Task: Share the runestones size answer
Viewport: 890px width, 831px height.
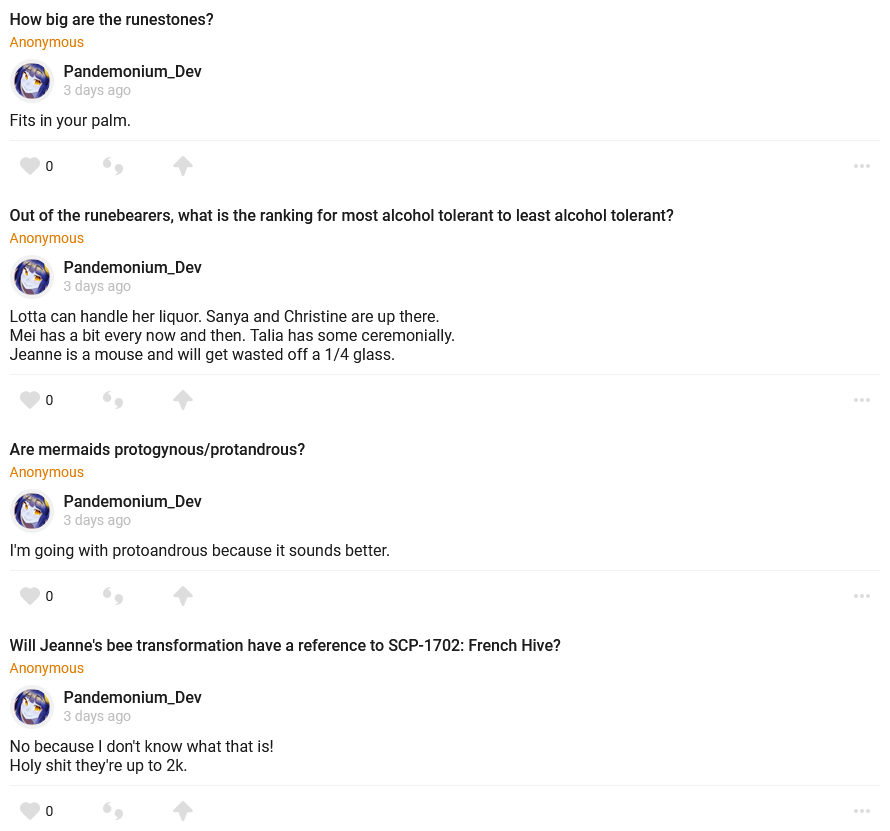Action: click(x=182, y=166)
